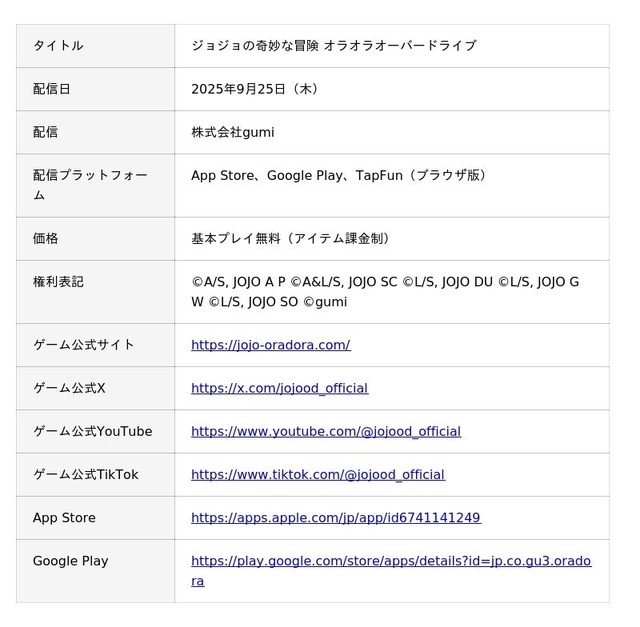This screenshot has width=640, height=627.
Task: Click the game title text ジョジョの奇妙な冒険
Action: click(255, 46)
